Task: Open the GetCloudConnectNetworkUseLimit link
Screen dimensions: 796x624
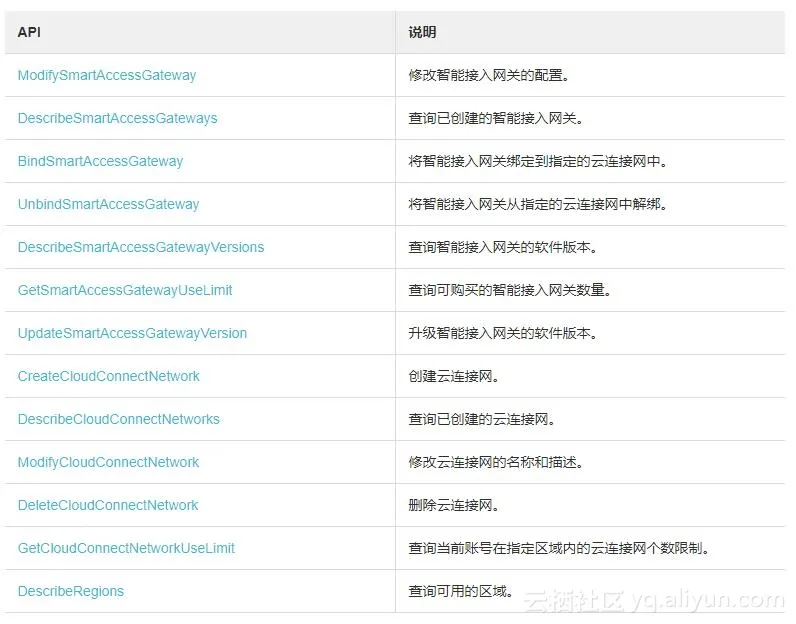Action: pos(126,548)
